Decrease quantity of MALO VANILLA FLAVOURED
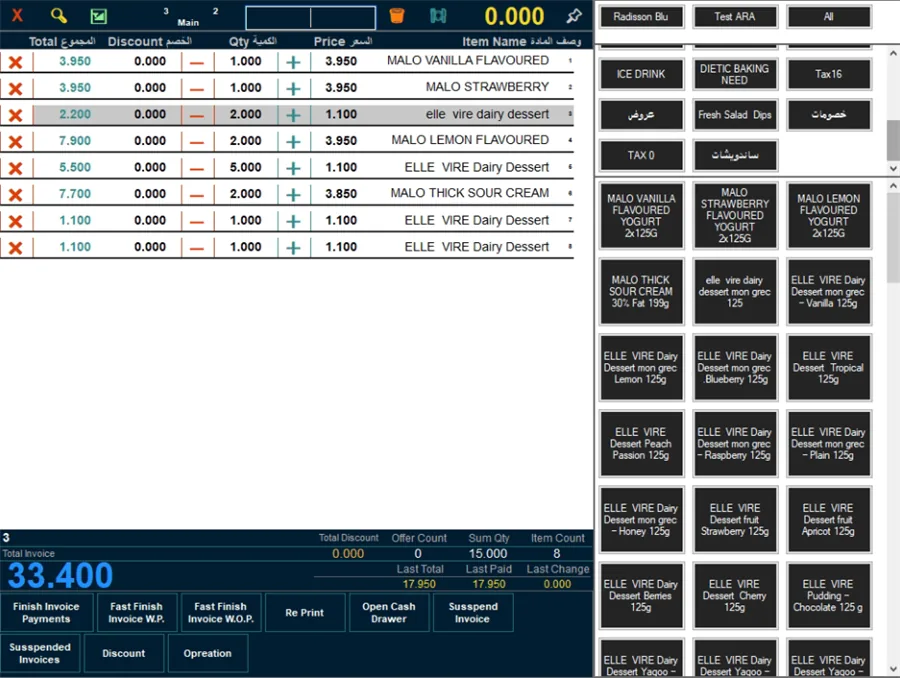 coord(197,62)
